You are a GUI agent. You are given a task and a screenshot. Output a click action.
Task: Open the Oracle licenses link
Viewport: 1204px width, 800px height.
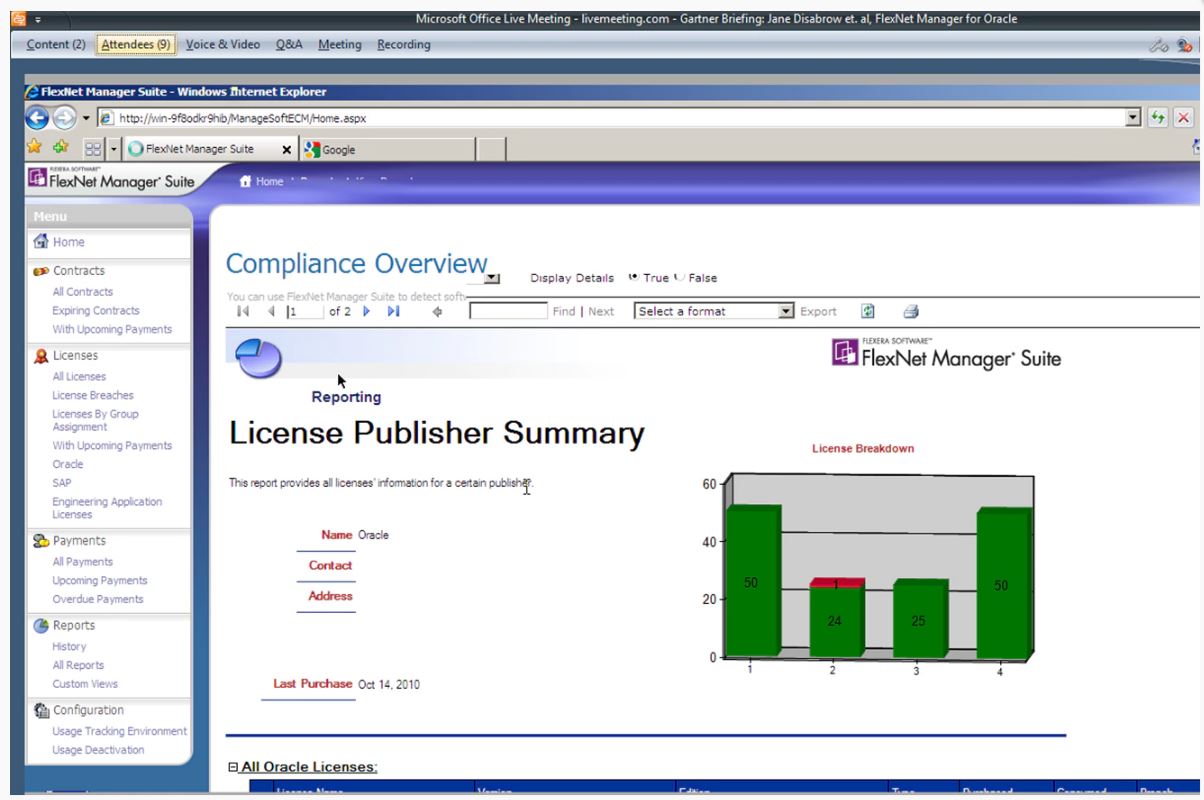tap(68, 464)
